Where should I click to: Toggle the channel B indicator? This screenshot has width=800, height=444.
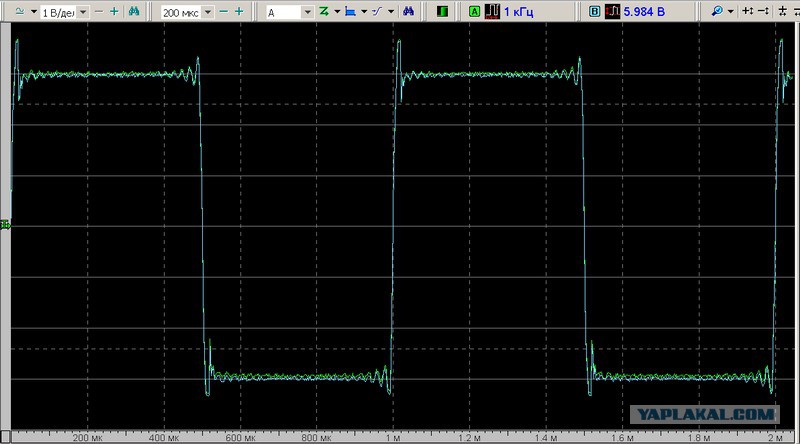coord(594,11)
